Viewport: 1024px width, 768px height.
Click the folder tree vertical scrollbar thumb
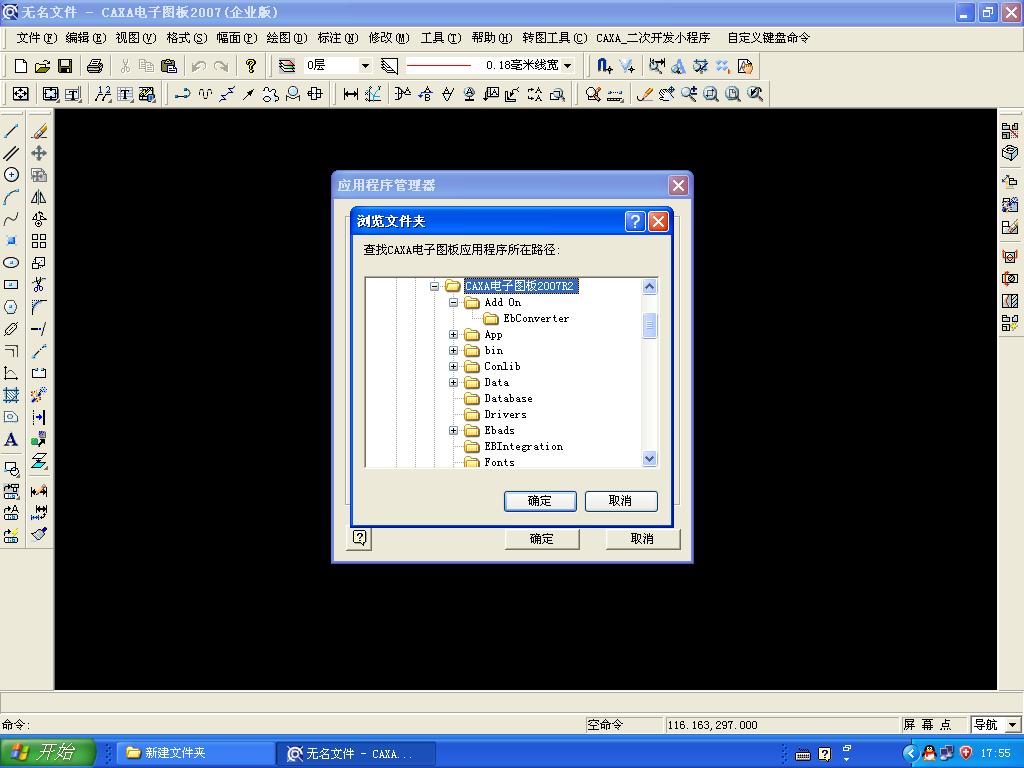(649, 325)
